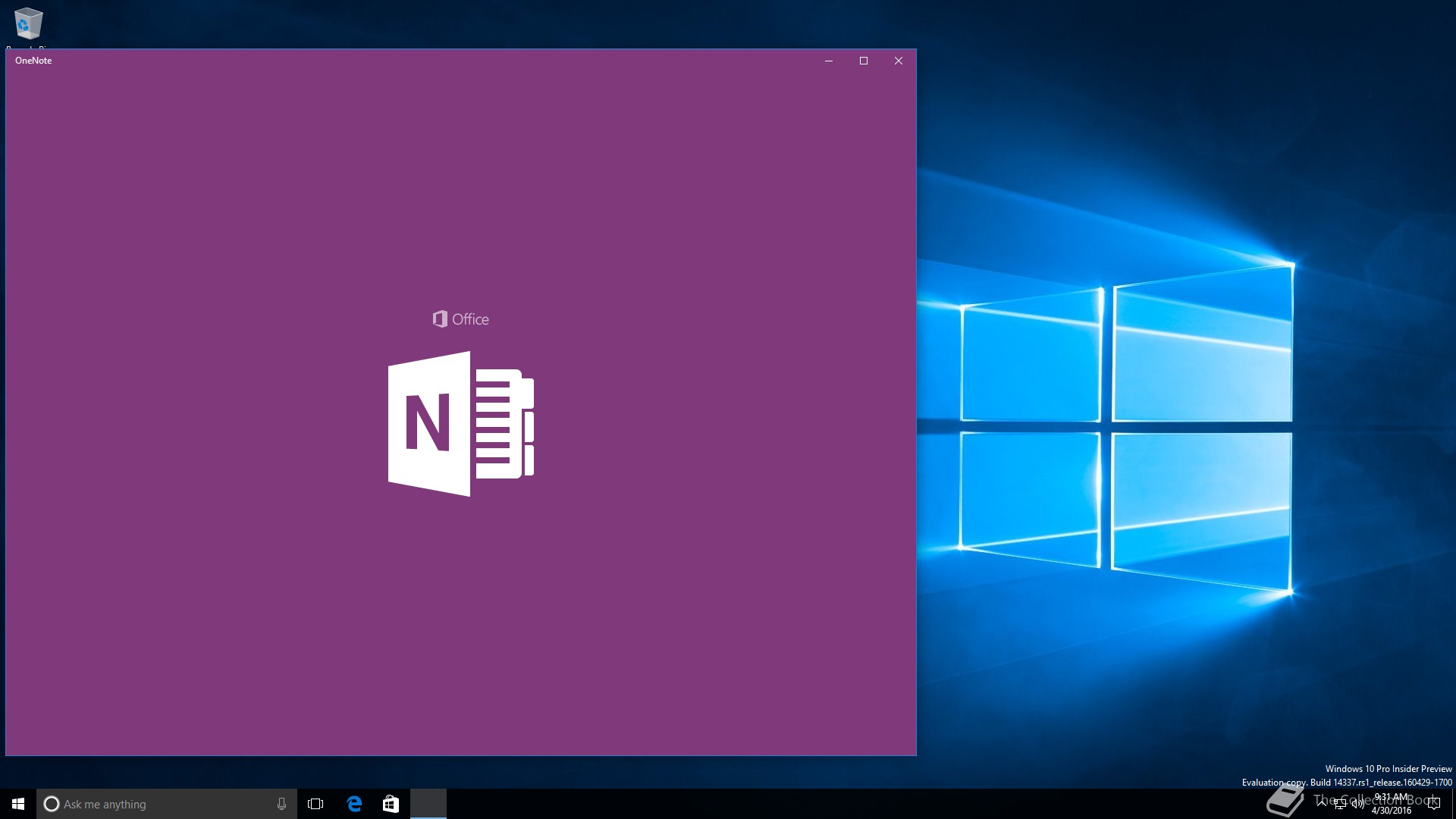Screen dimensions: 1456x819
Task: Close the OneNote window
Action: pos(899,61)
